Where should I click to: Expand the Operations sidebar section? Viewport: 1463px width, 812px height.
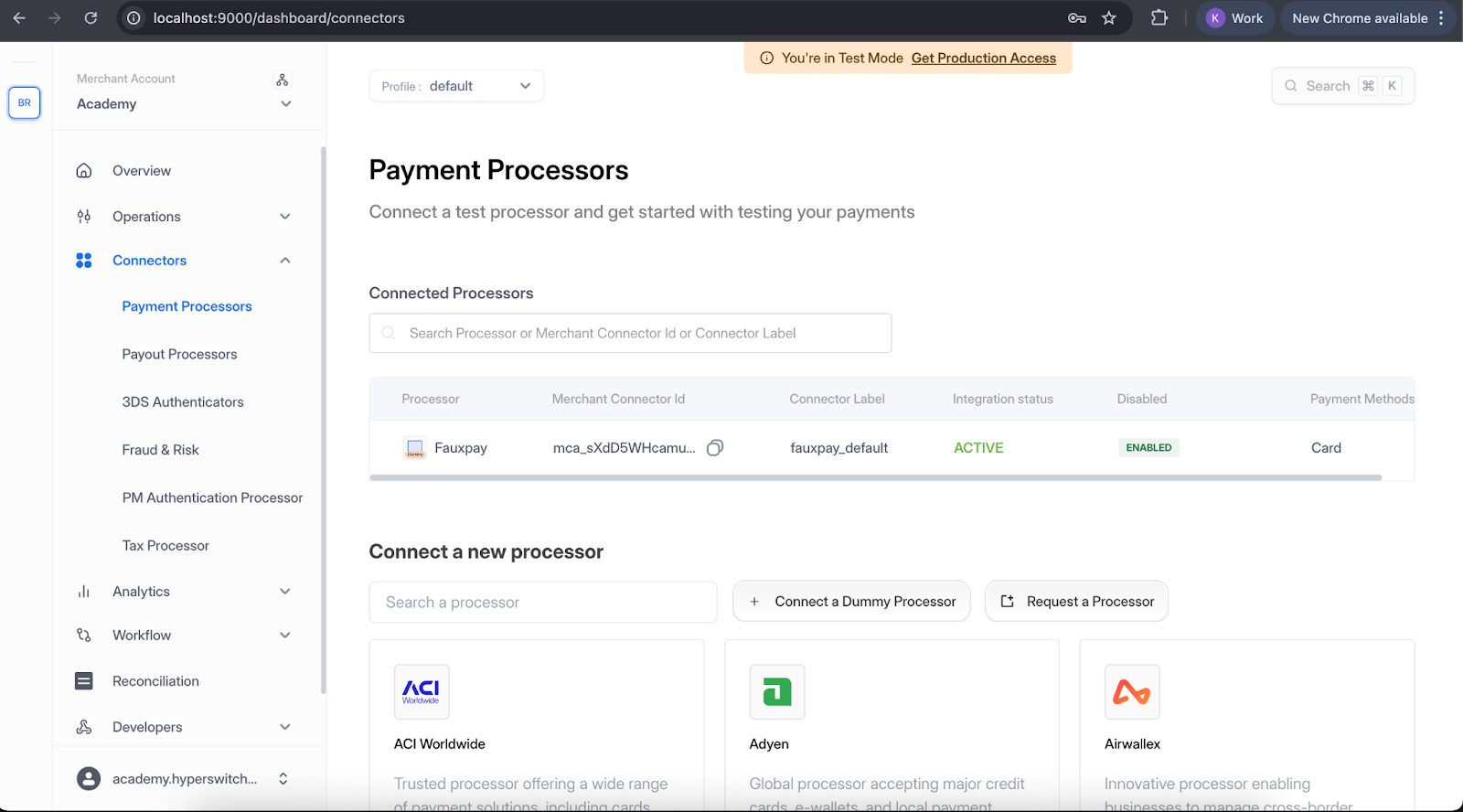(285, 217)
